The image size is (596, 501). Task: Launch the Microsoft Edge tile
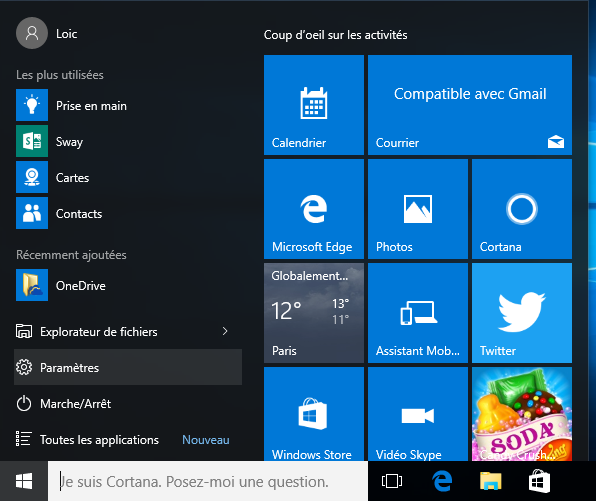314,209
